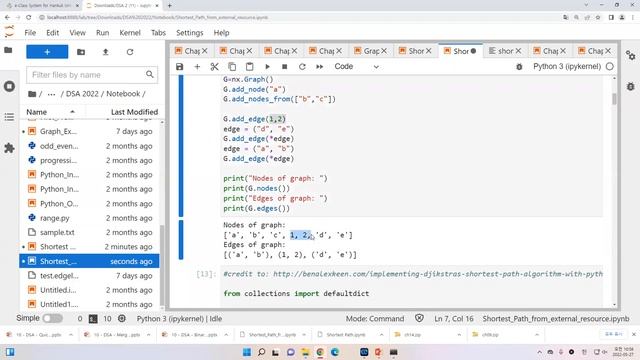The height and width of the screenshot is (360, 640).
Task: Open the Tabs menu
Action: (x=158, y=33)
